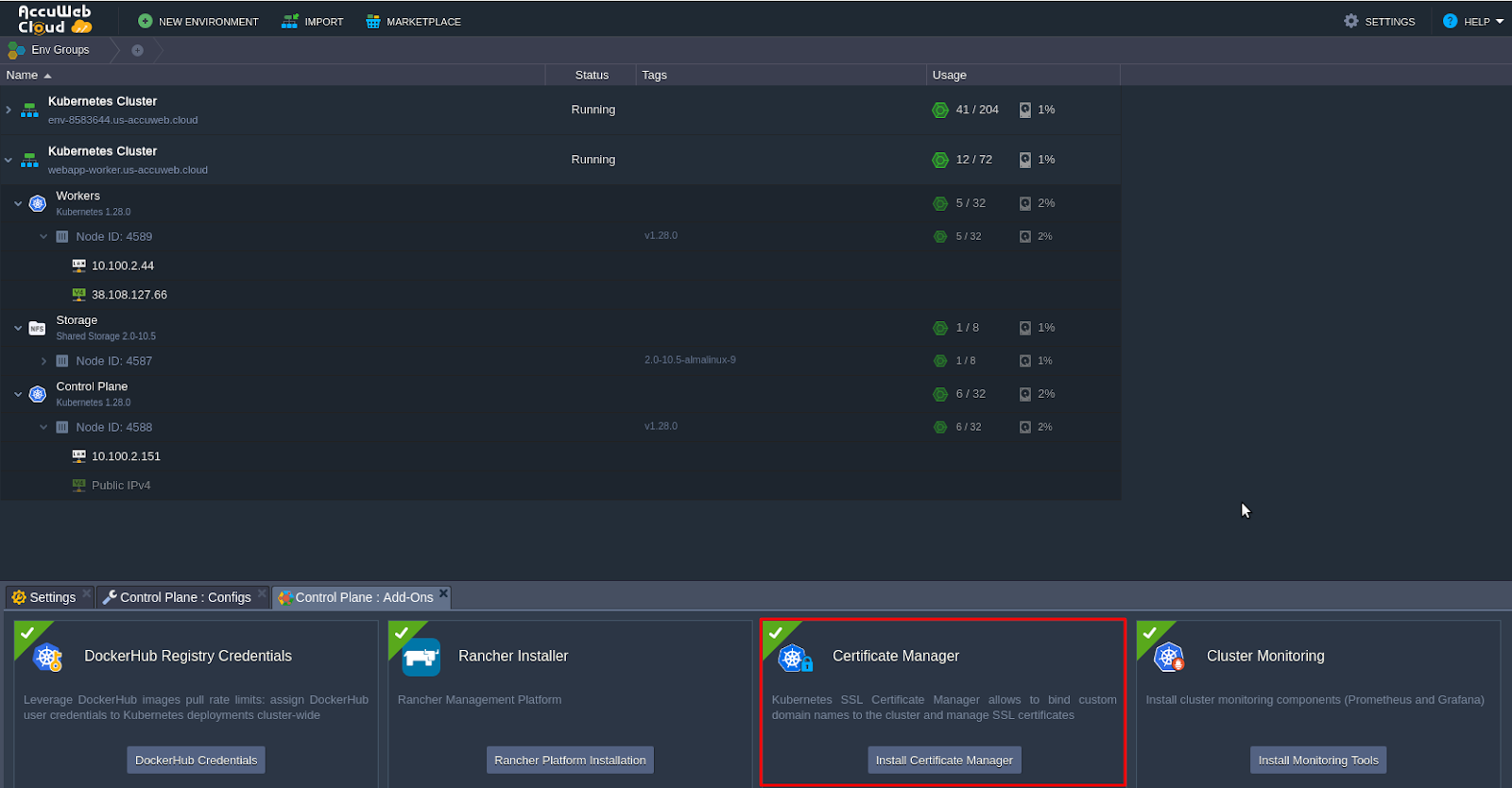Viewport: 1512px width, 788px height.
Task: Click the DockerHub Credentials button
Action: click(x=196, y=760)
